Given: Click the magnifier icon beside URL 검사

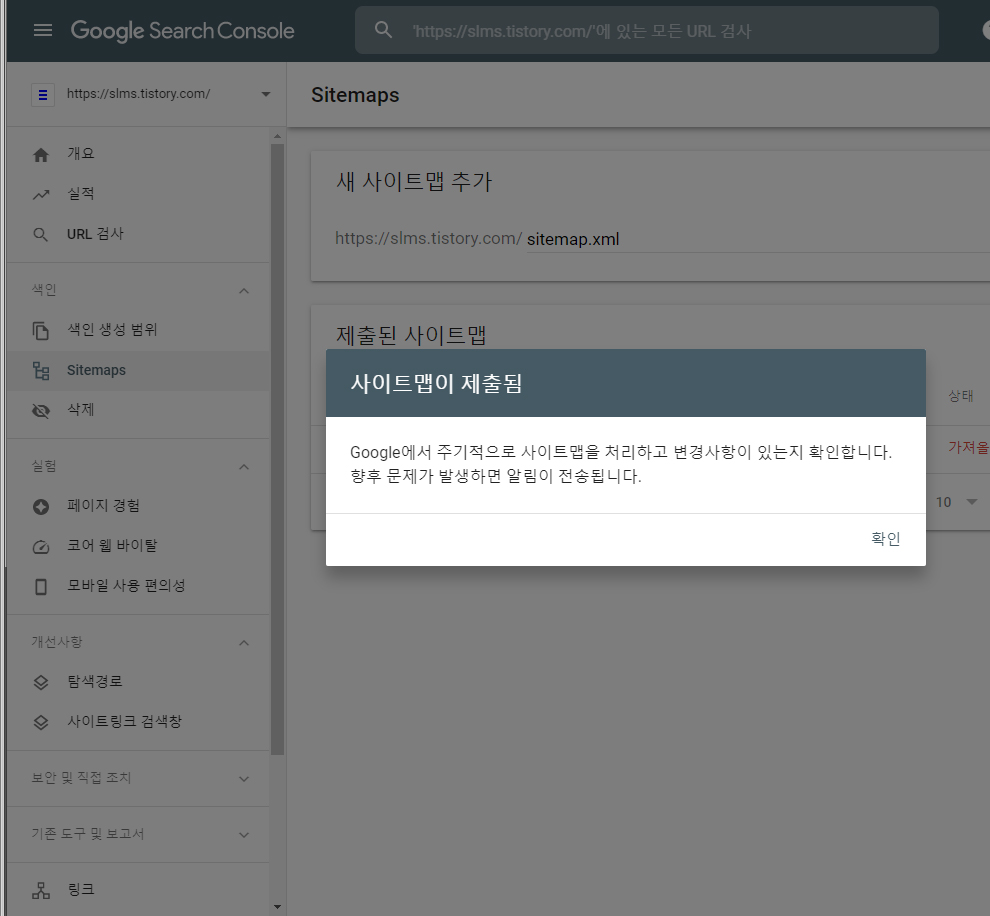Looking at the screenshot, I should point(40,235).
